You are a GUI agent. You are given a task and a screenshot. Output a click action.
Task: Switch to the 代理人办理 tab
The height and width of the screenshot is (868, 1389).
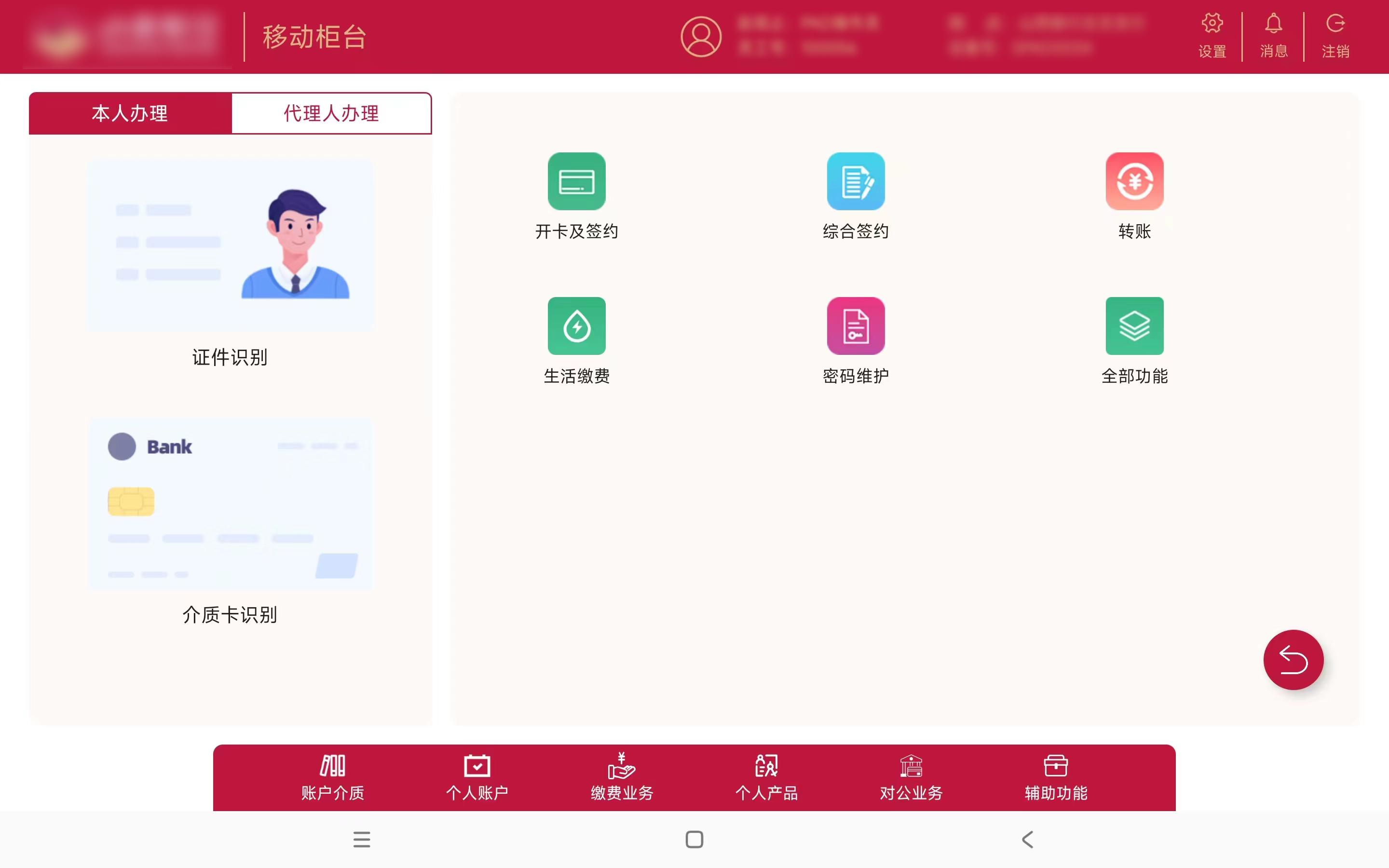(x=331, y=113)
